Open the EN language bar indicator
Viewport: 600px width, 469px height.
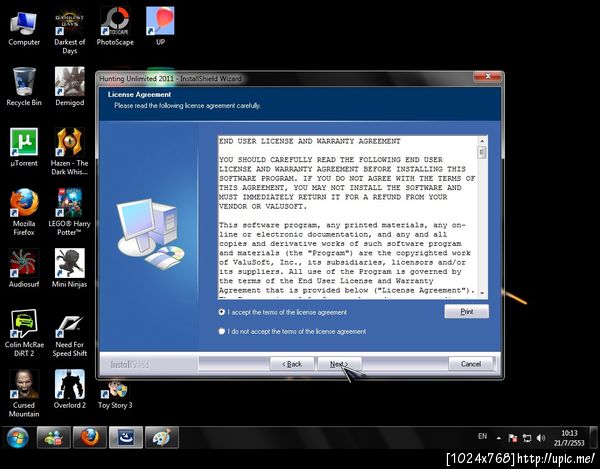tap(482, 436)
